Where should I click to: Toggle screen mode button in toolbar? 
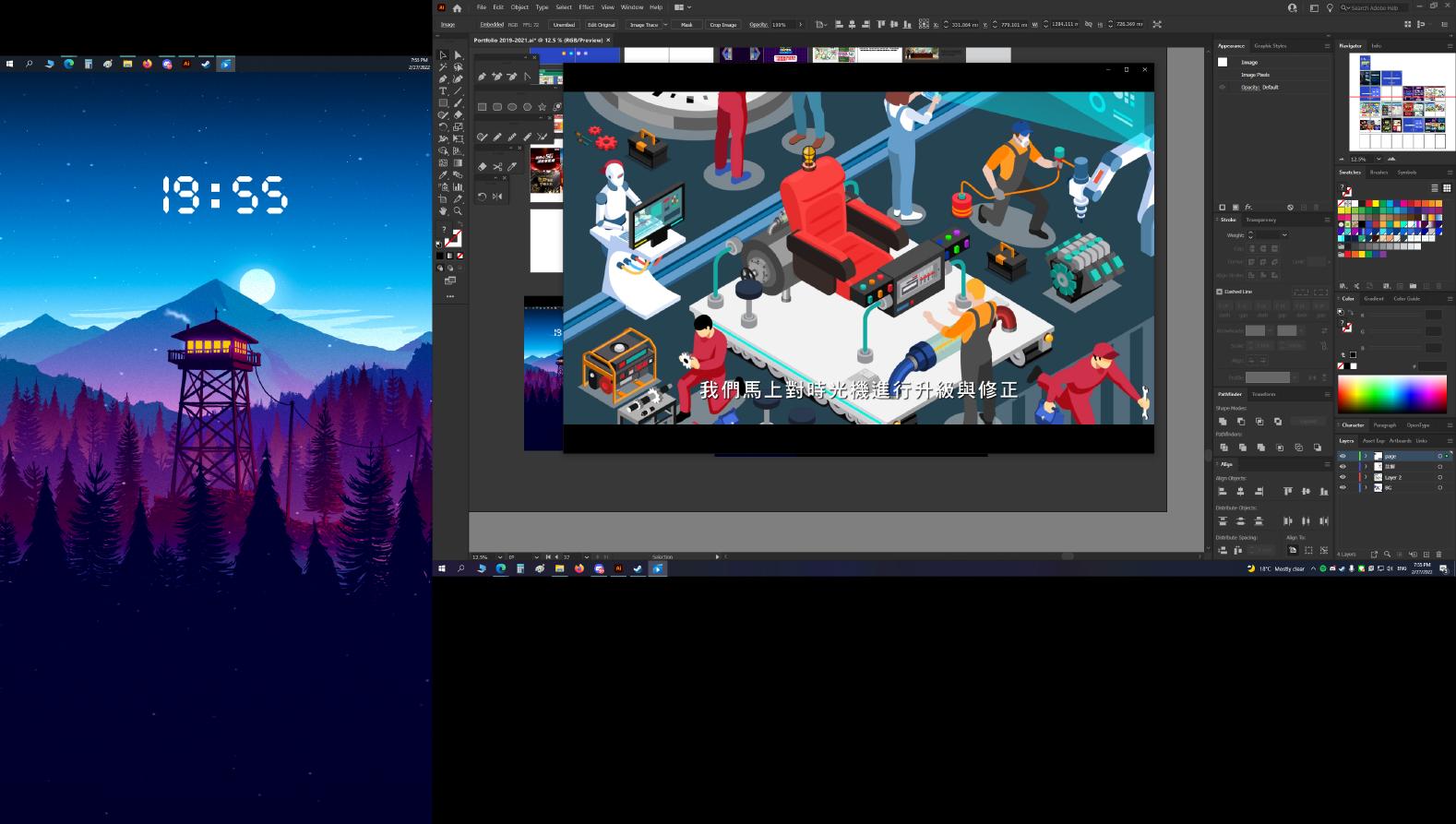(450, 281)
